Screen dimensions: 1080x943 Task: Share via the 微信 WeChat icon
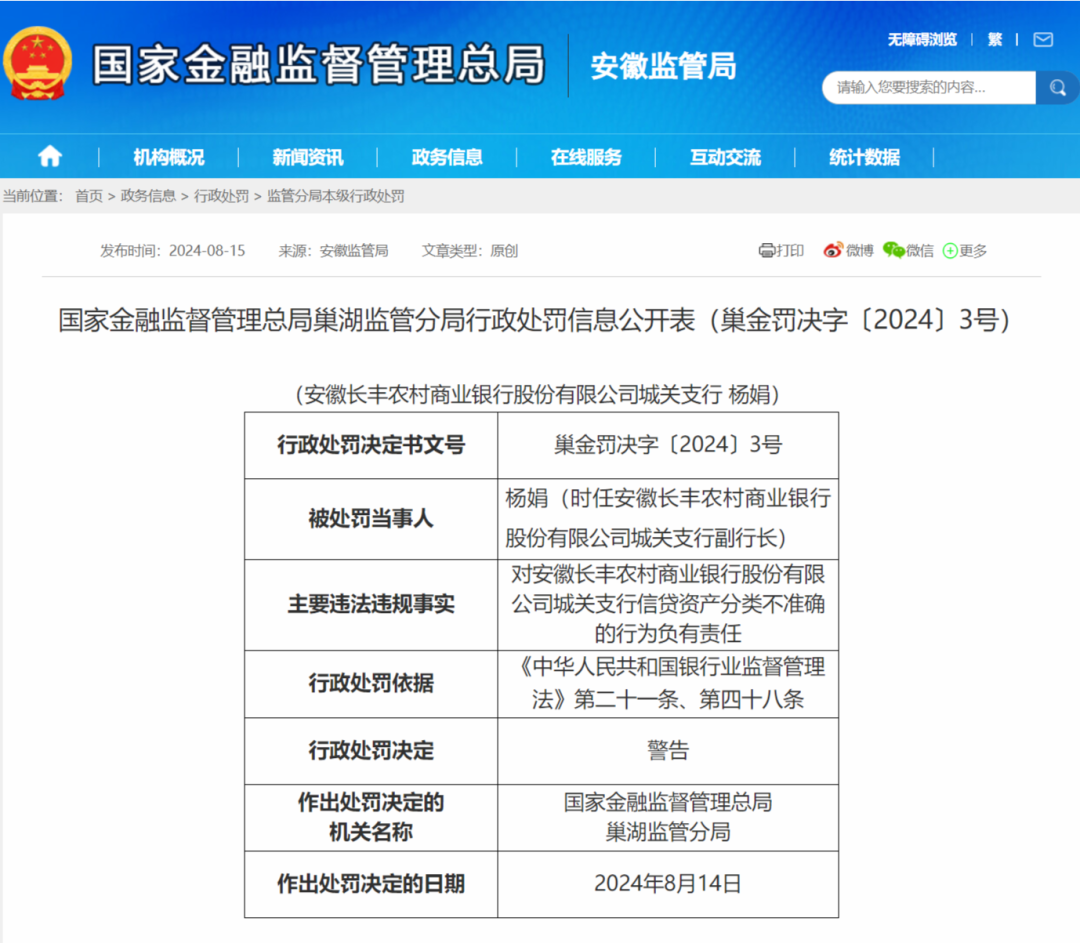click(x=893, y=250)
